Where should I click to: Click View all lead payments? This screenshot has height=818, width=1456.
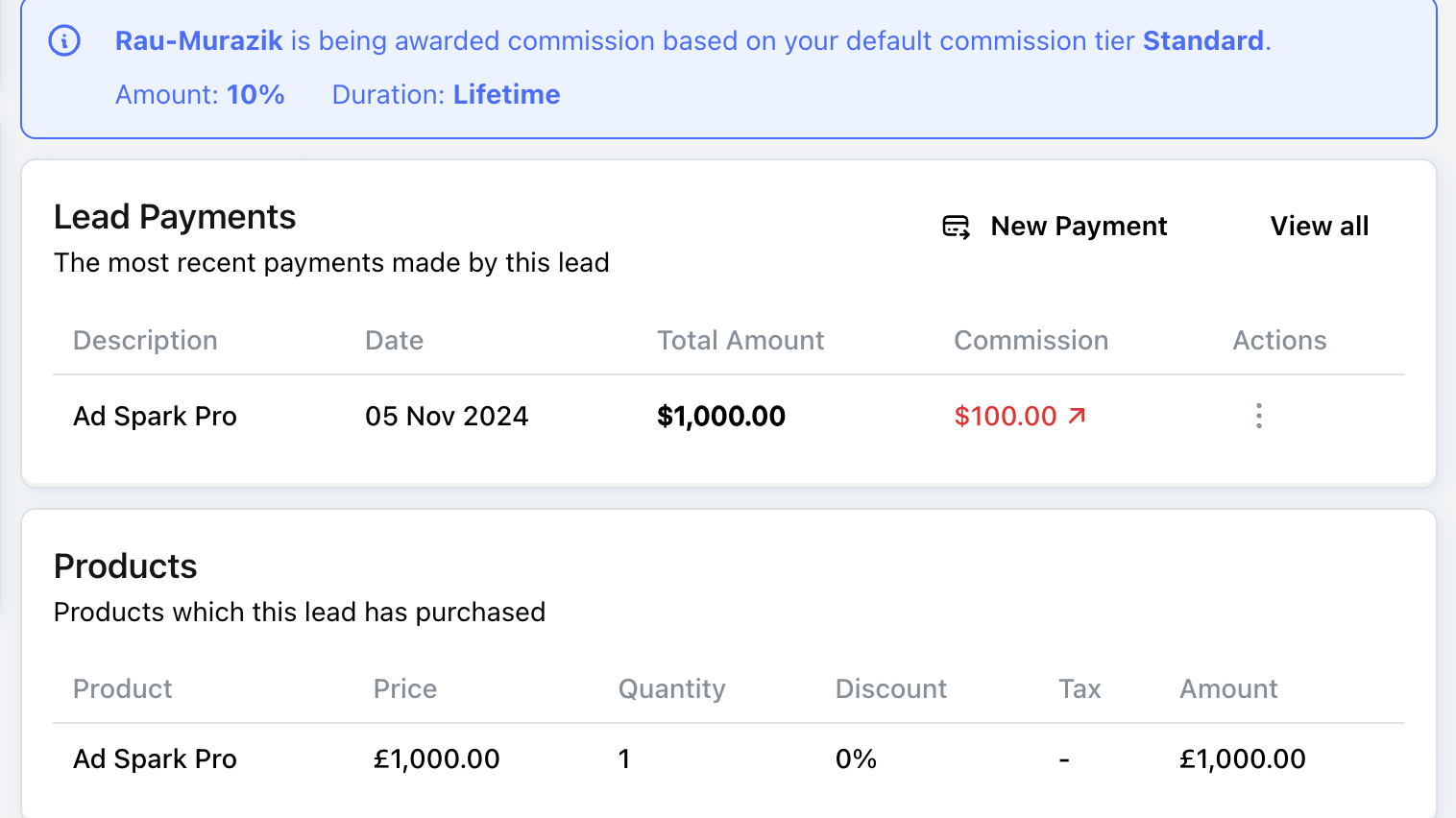click(1319, 227)
